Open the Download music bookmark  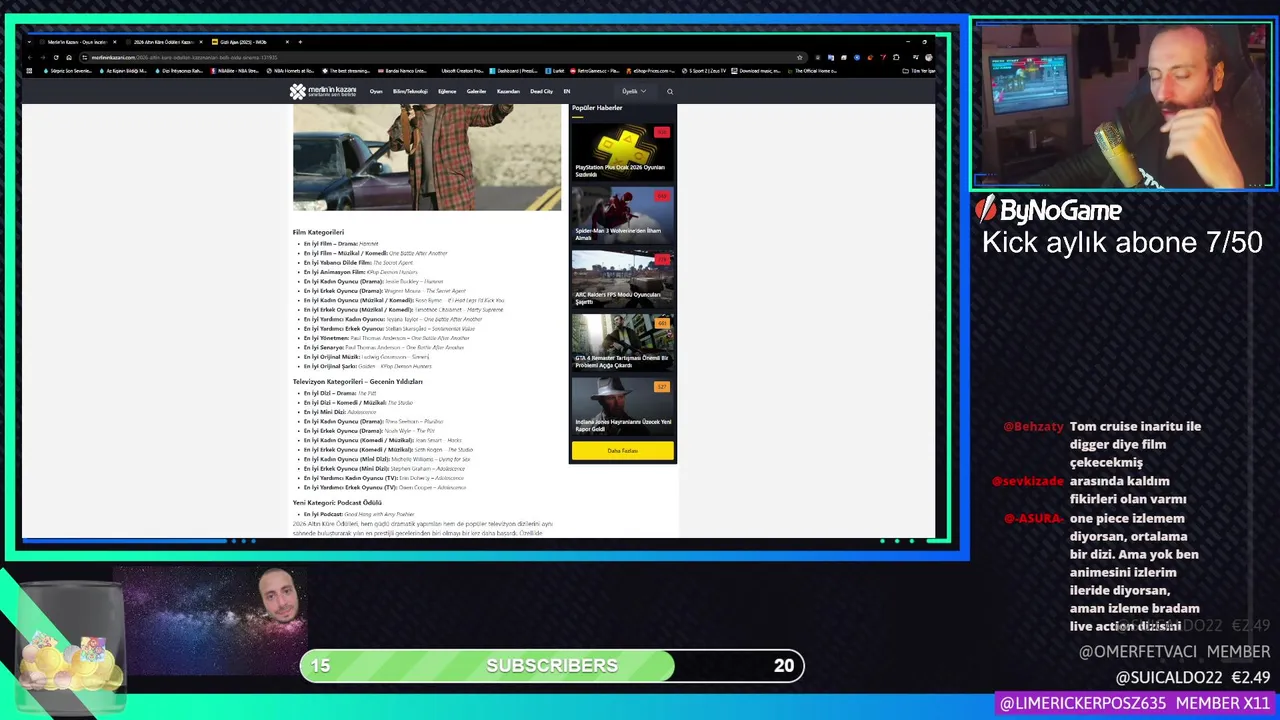(756, 71)
